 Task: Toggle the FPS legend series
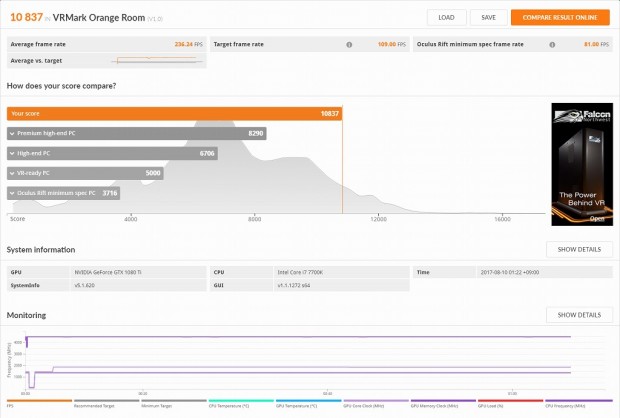point(39,403)
